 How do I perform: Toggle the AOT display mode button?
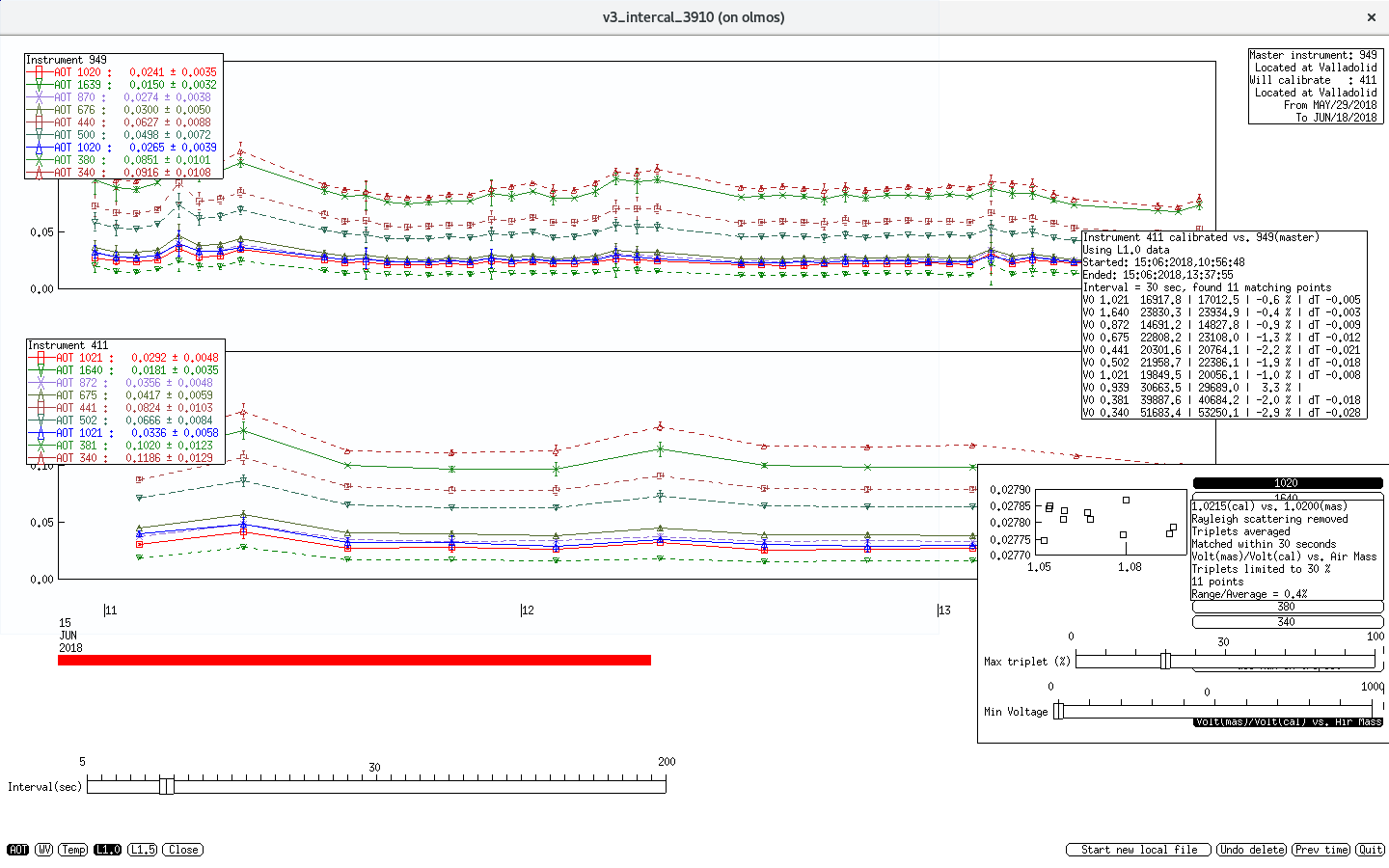18,850
